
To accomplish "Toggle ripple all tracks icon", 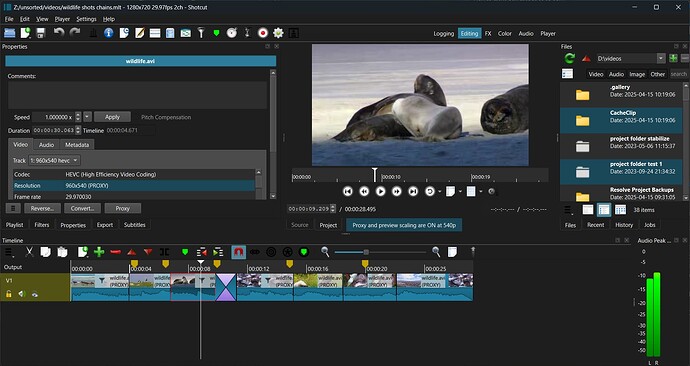I will tap(287, 252).
